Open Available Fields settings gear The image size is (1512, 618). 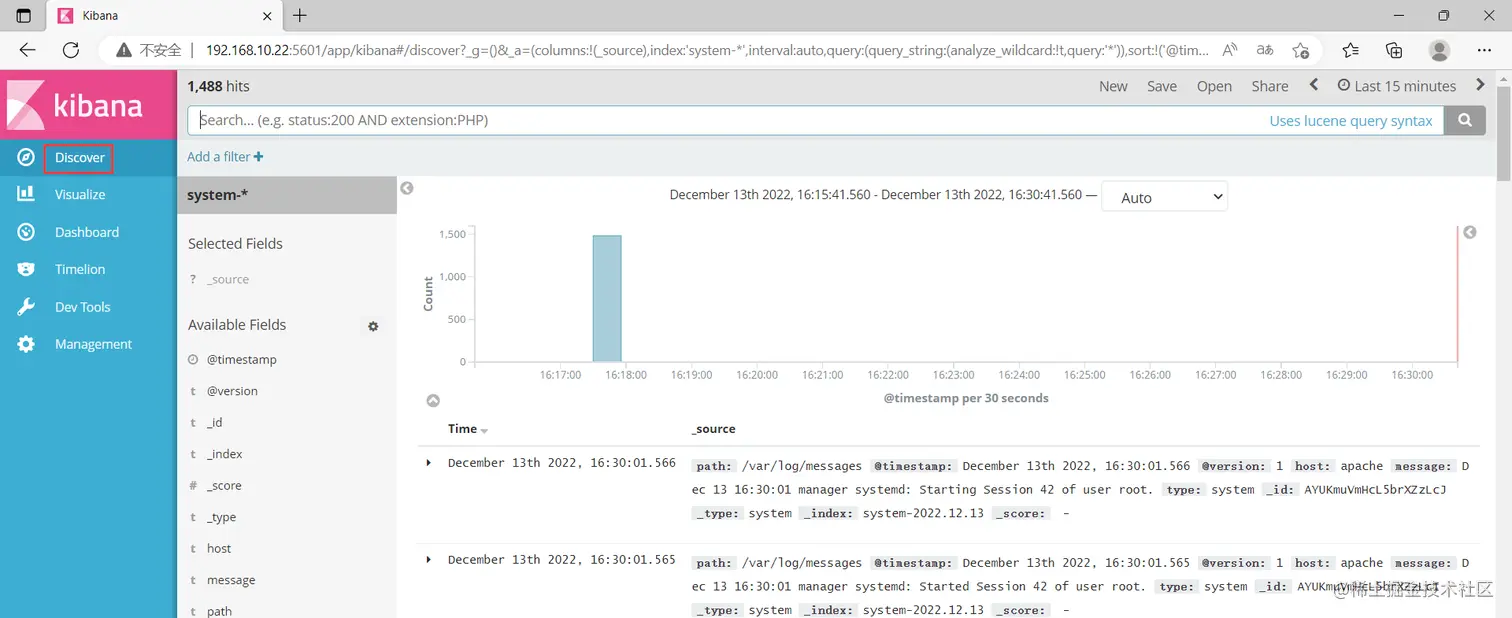[x=373, y=326]
